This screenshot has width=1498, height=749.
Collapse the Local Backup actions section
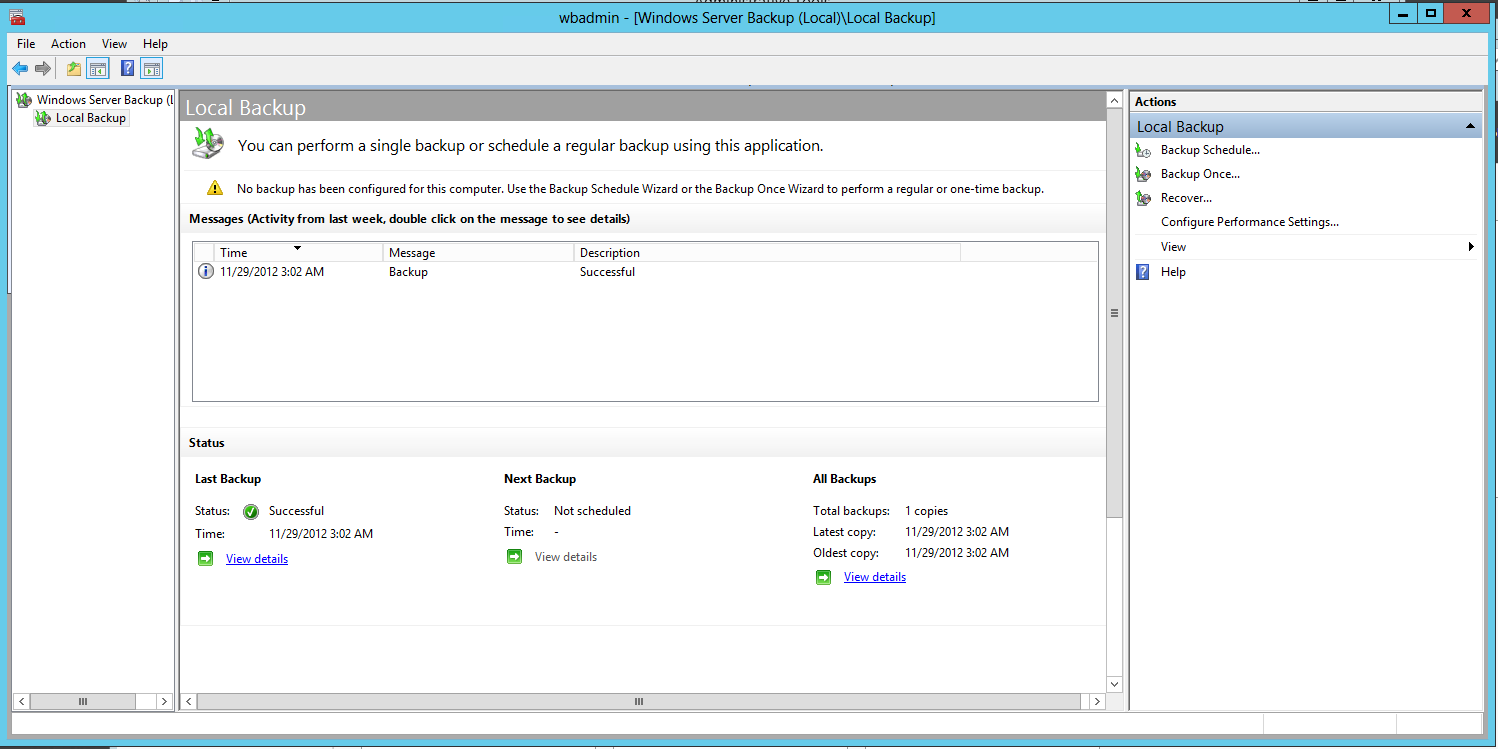pyautogui.click(x=1470, y=127)
